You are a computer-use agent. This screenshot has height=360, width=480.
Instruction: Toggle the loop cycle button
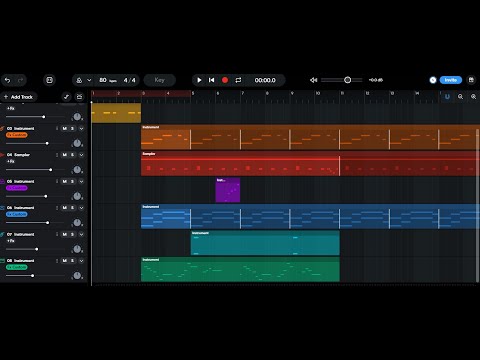coord(238,80)
